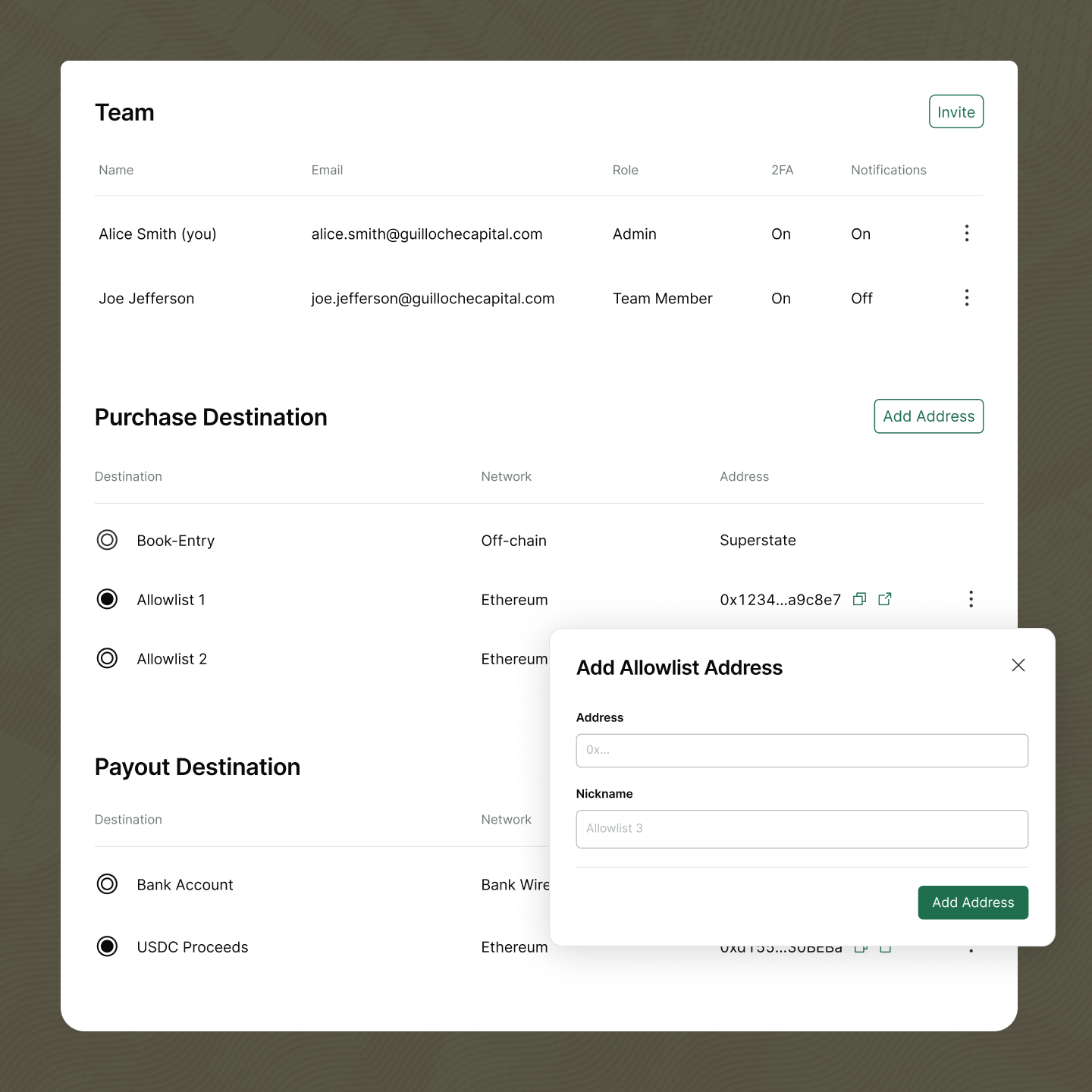Click Joe Jefferson's Notifications Off status
The width and height of the screenshot is (1092, 1092).
tap(861, 299)
